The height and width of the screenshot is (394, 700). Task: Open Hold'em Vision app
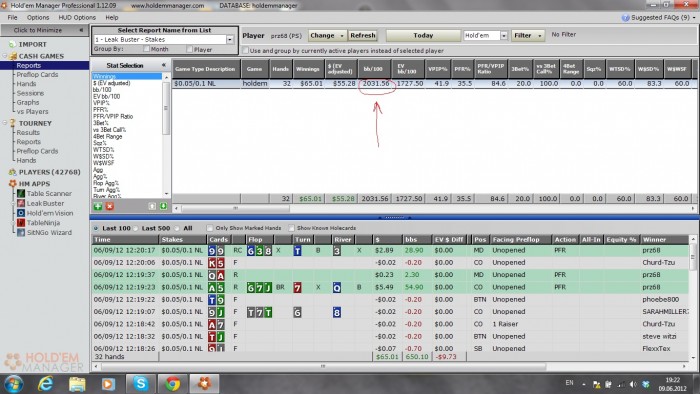click(50, 213)
